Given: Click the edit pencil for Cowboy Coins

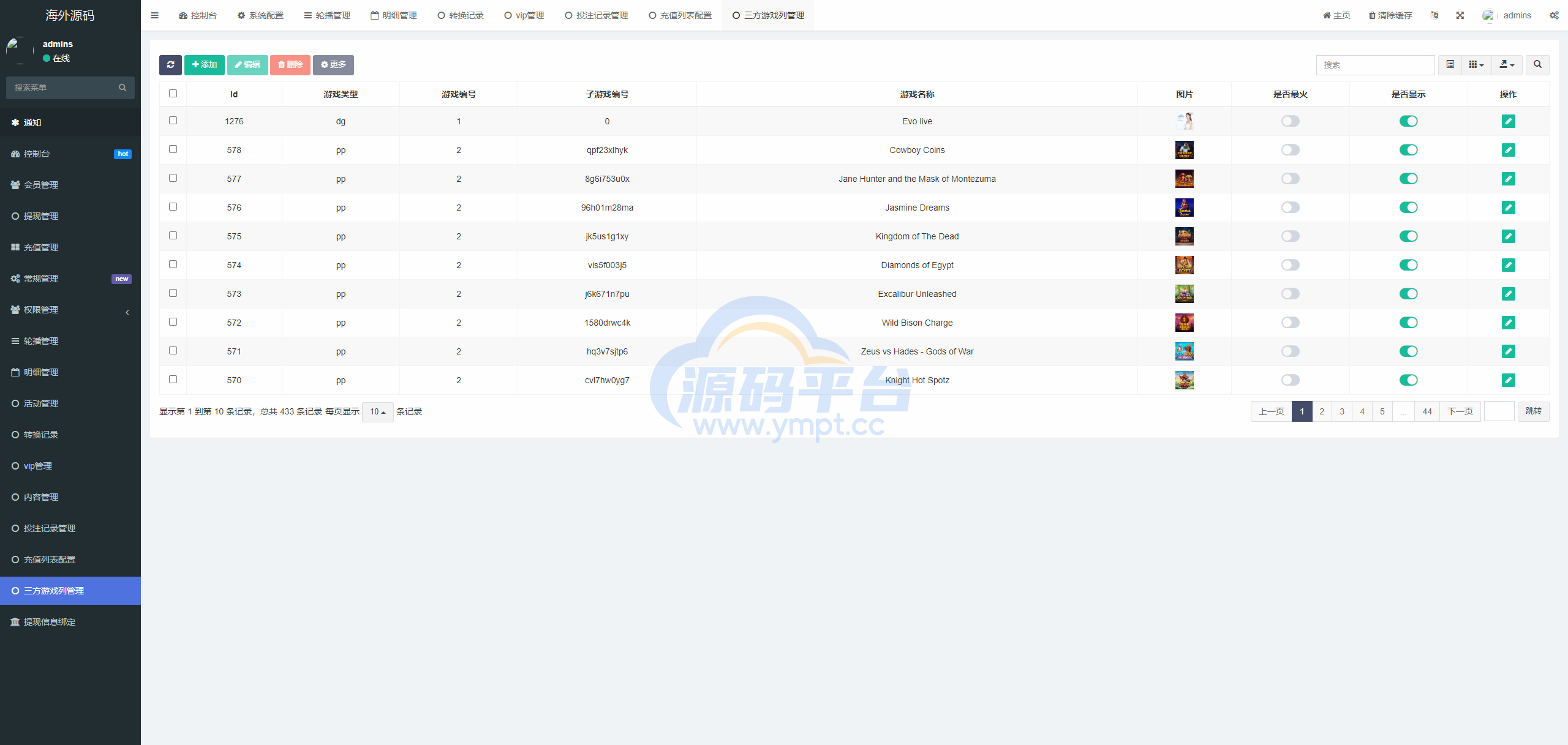Looking at the screenshot, I should coord(1508,150).
